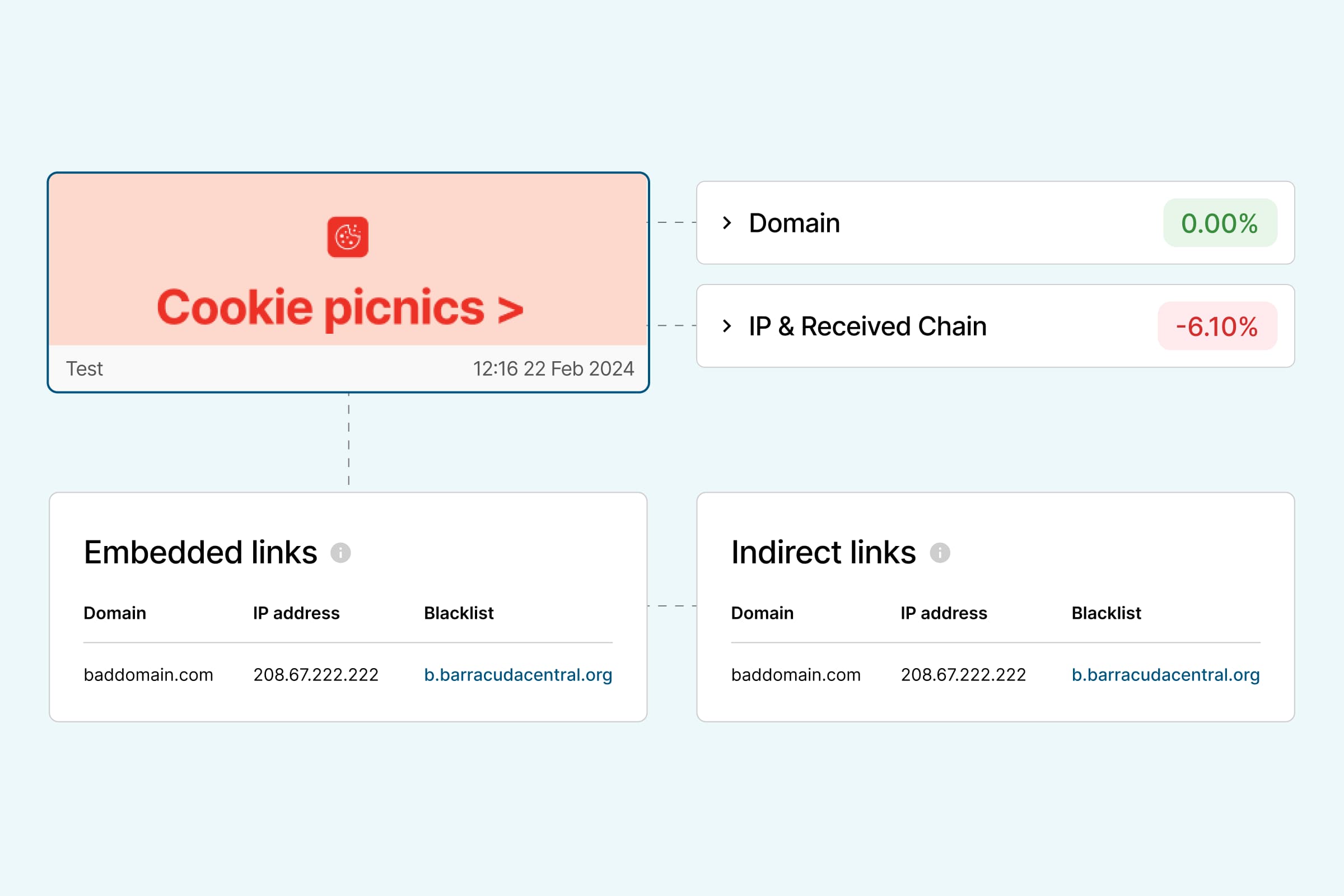Click Domain column header in Embedded links

pyautogui.click(x=115, y=613)
